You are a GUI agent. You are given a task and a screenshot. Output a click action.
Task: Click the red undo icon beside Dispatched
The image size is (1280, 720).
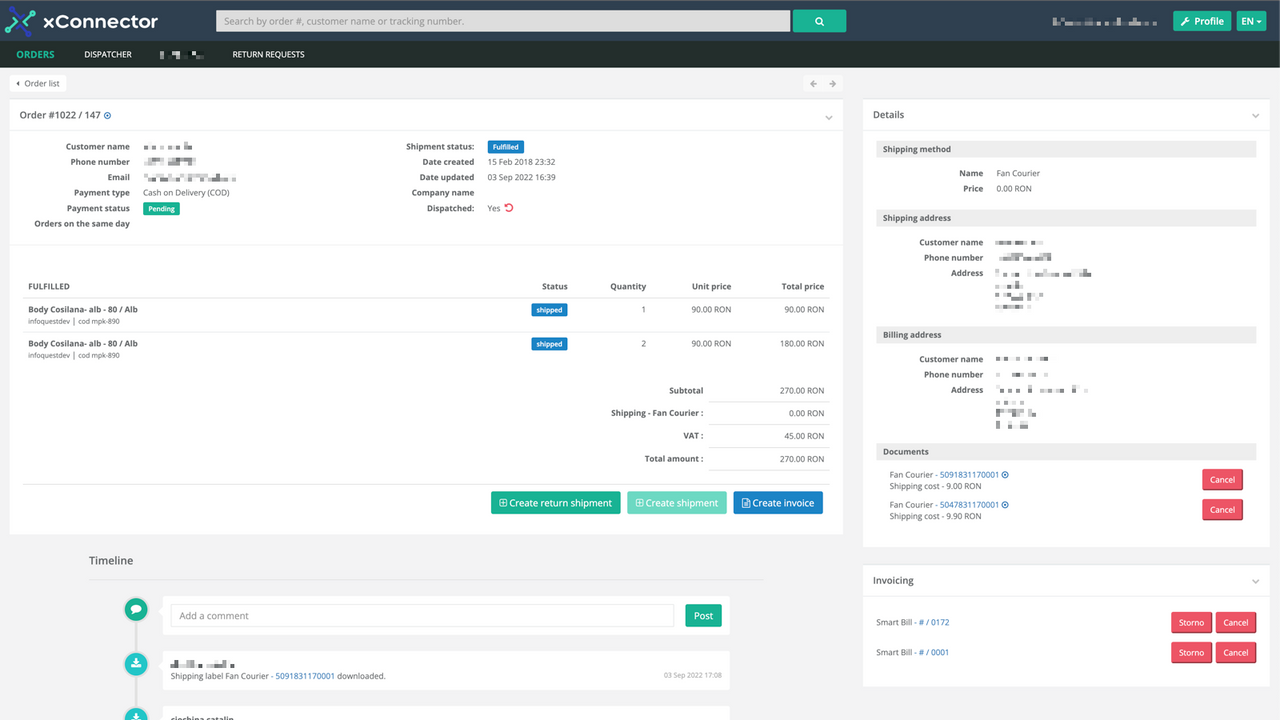pyautogui.click(x=509, y=208)
